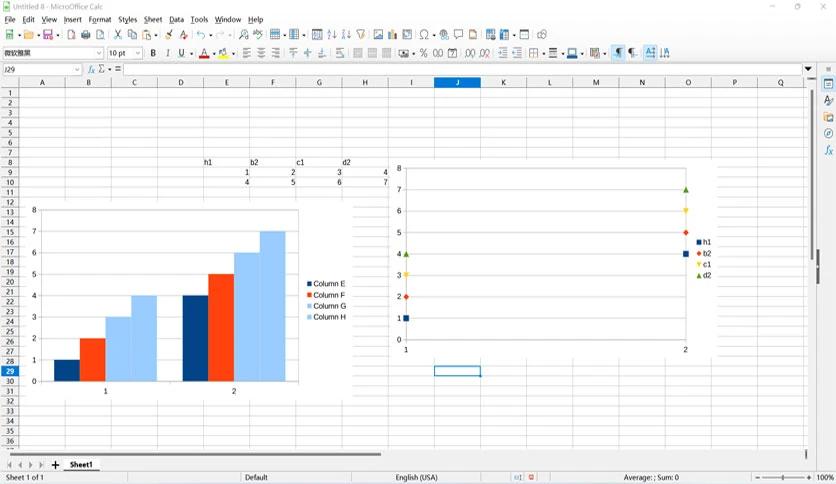Viewport: 836px width, 484px height.
Task: Switch to the Sheet1 tab
Action: pos(81,465)
